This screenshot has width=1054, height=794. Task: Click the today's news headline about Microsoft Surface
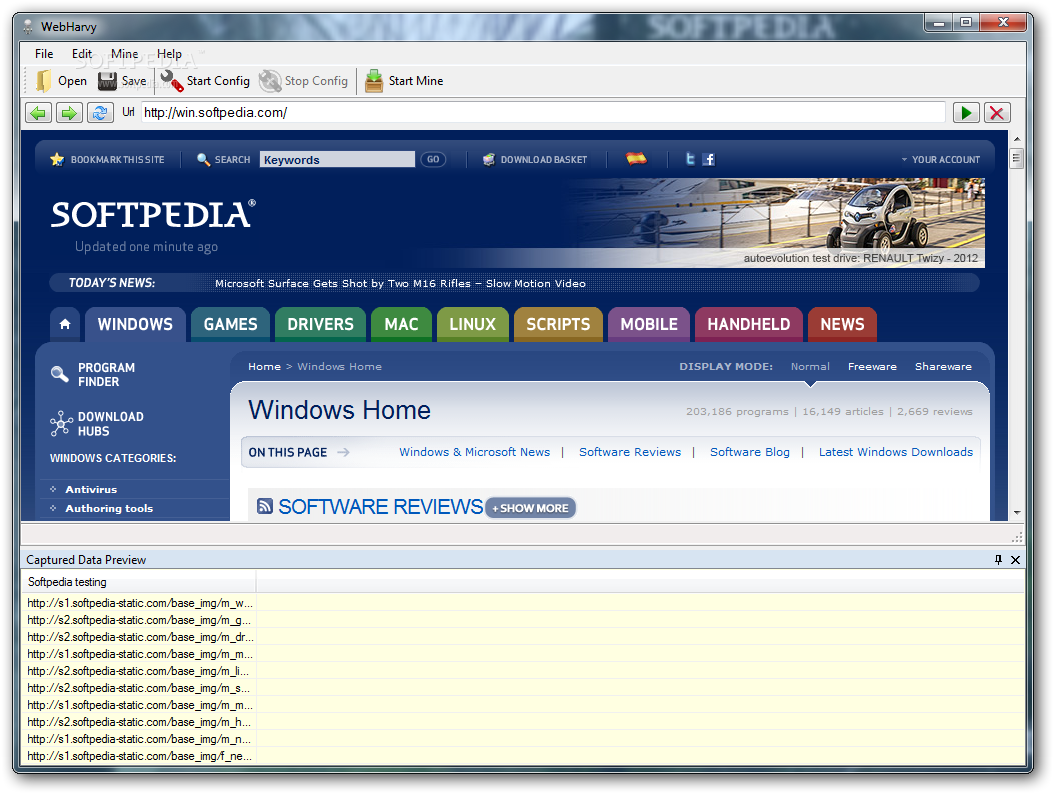(x=400, y=284)
